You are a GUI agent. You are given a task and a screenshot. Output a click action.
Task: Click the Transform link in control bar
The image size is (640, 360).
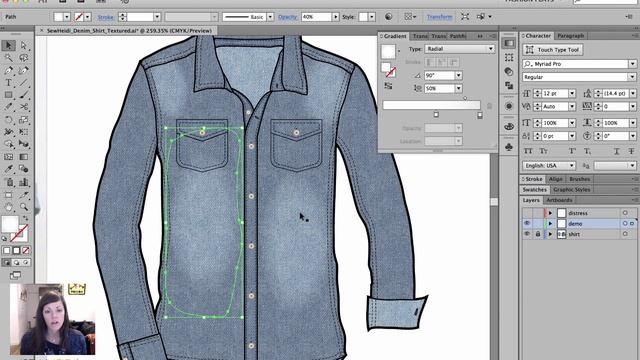[440, 17]
